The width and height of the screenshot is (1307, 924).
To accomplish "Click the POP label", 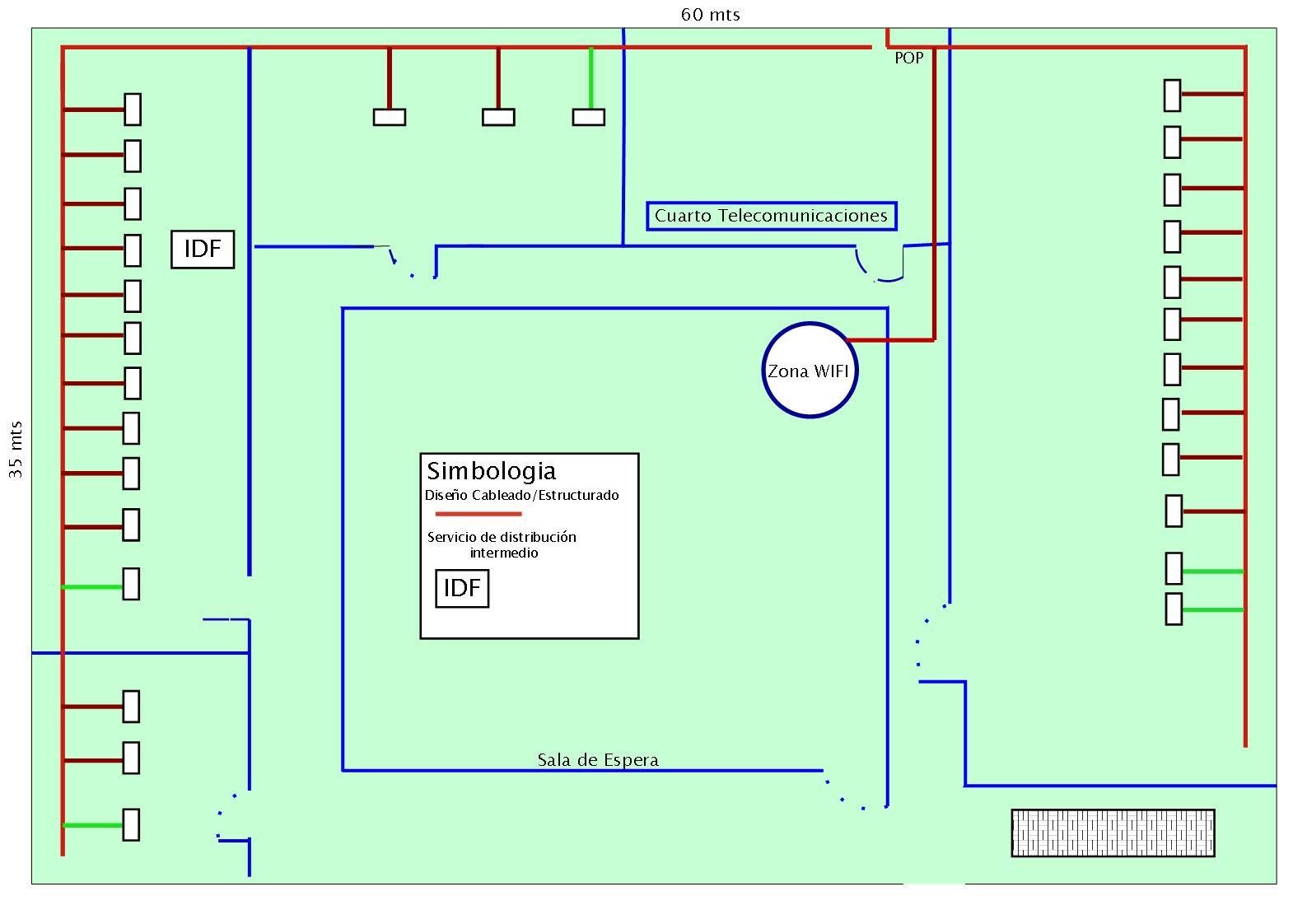I will pyautogui.click(x=909, y=58).
